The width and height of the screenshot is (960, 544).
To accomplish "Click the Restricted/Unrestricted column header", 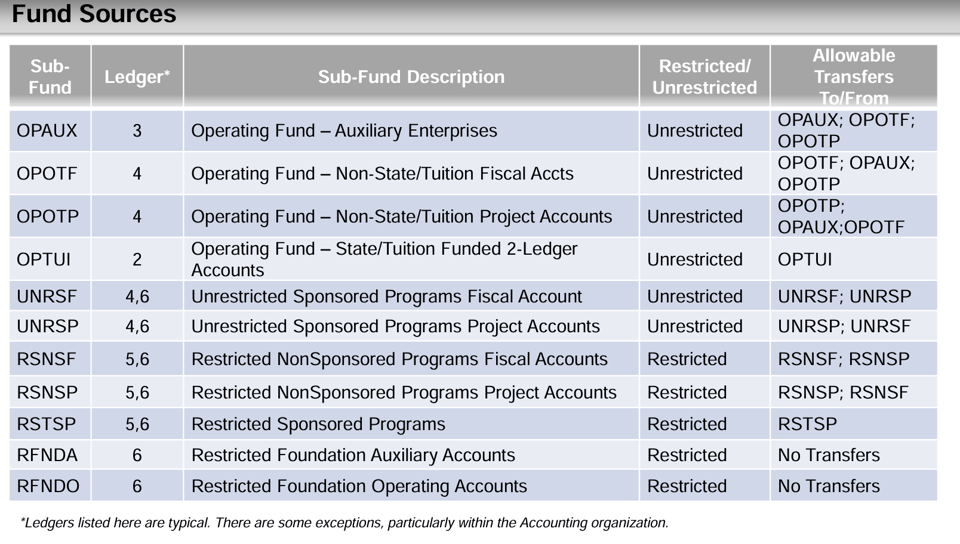I will pos(704,77).
